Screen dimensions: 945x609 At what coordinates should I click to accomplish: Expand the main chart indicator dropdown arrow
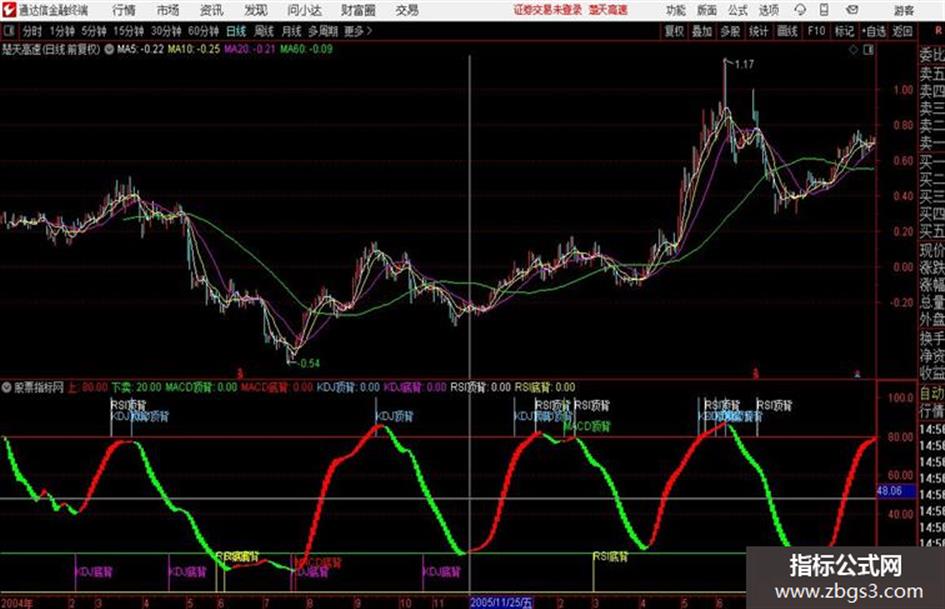109,49
